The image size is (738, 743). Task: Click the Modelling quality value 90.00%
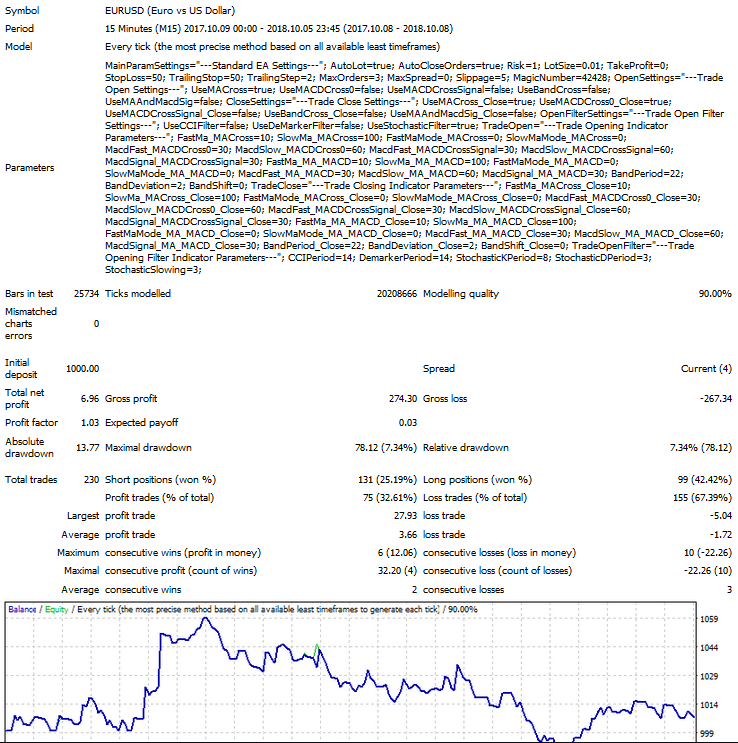[715, 294]
